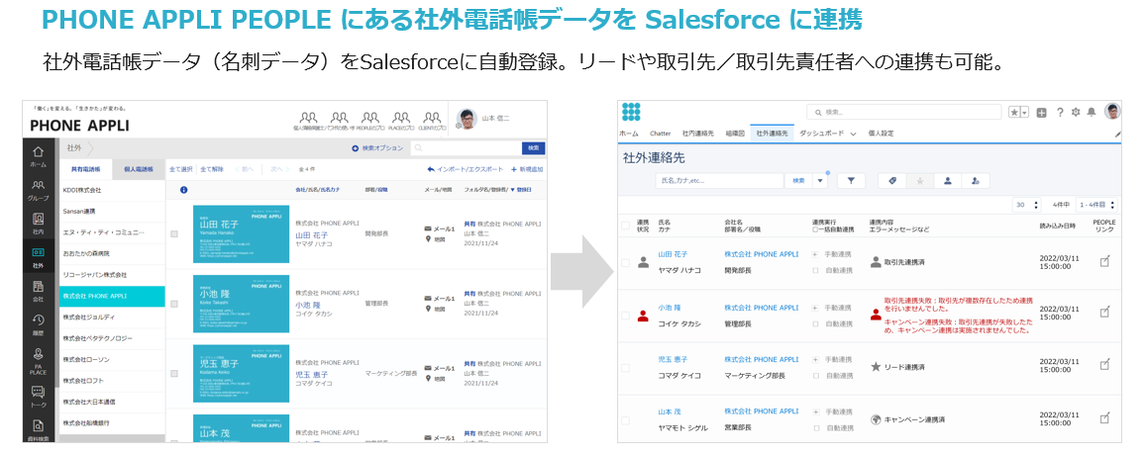Check the select-all header checkbox in 社外連絡先
The image size is (1148, 457).
pyautogui.click(x=625, y=226)
